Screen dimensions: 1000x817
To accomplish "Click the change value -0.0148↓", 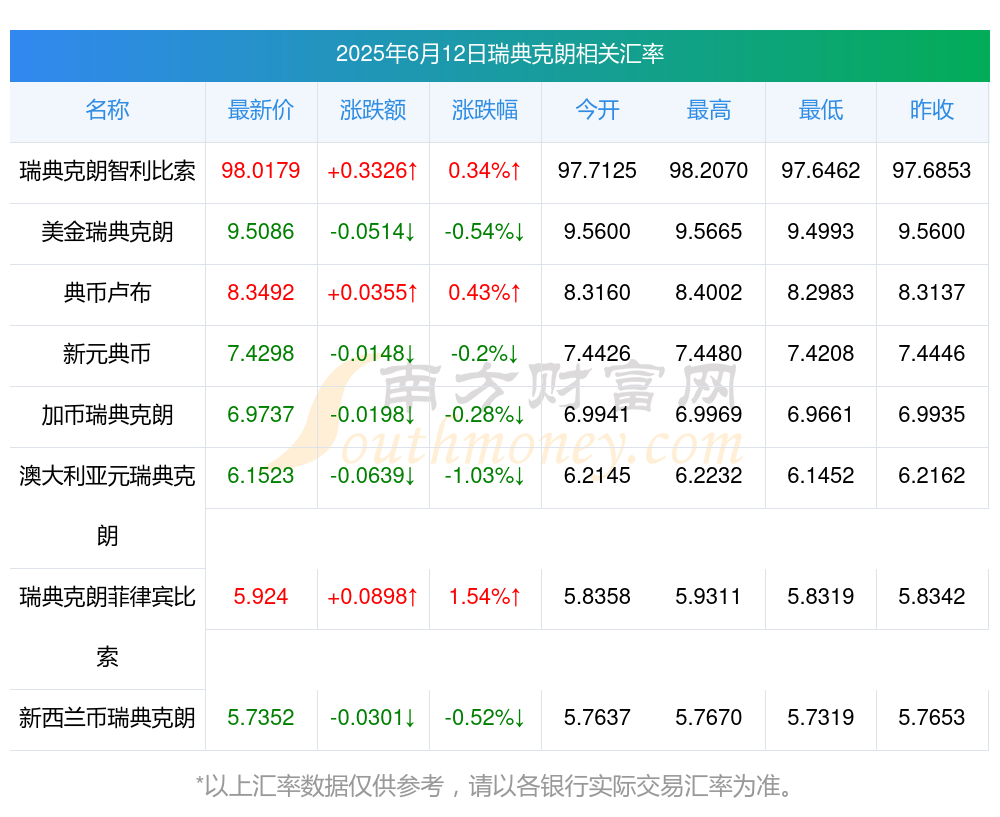I will point(373,353).
